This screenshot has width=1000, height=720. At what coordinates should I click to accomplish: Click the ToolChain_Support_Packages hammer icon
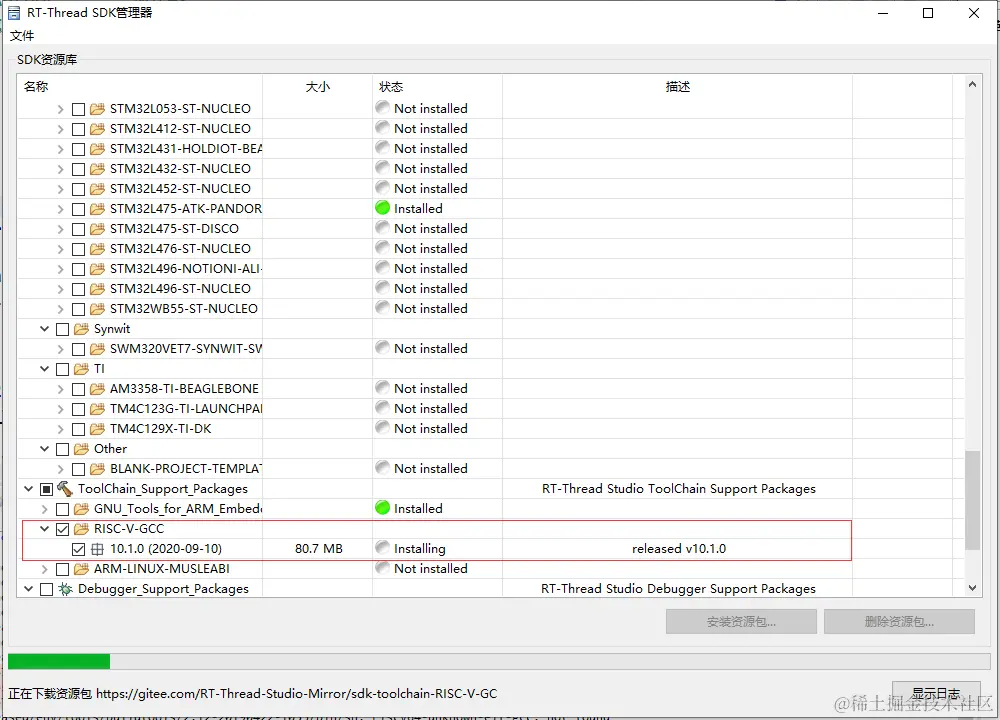65,489
